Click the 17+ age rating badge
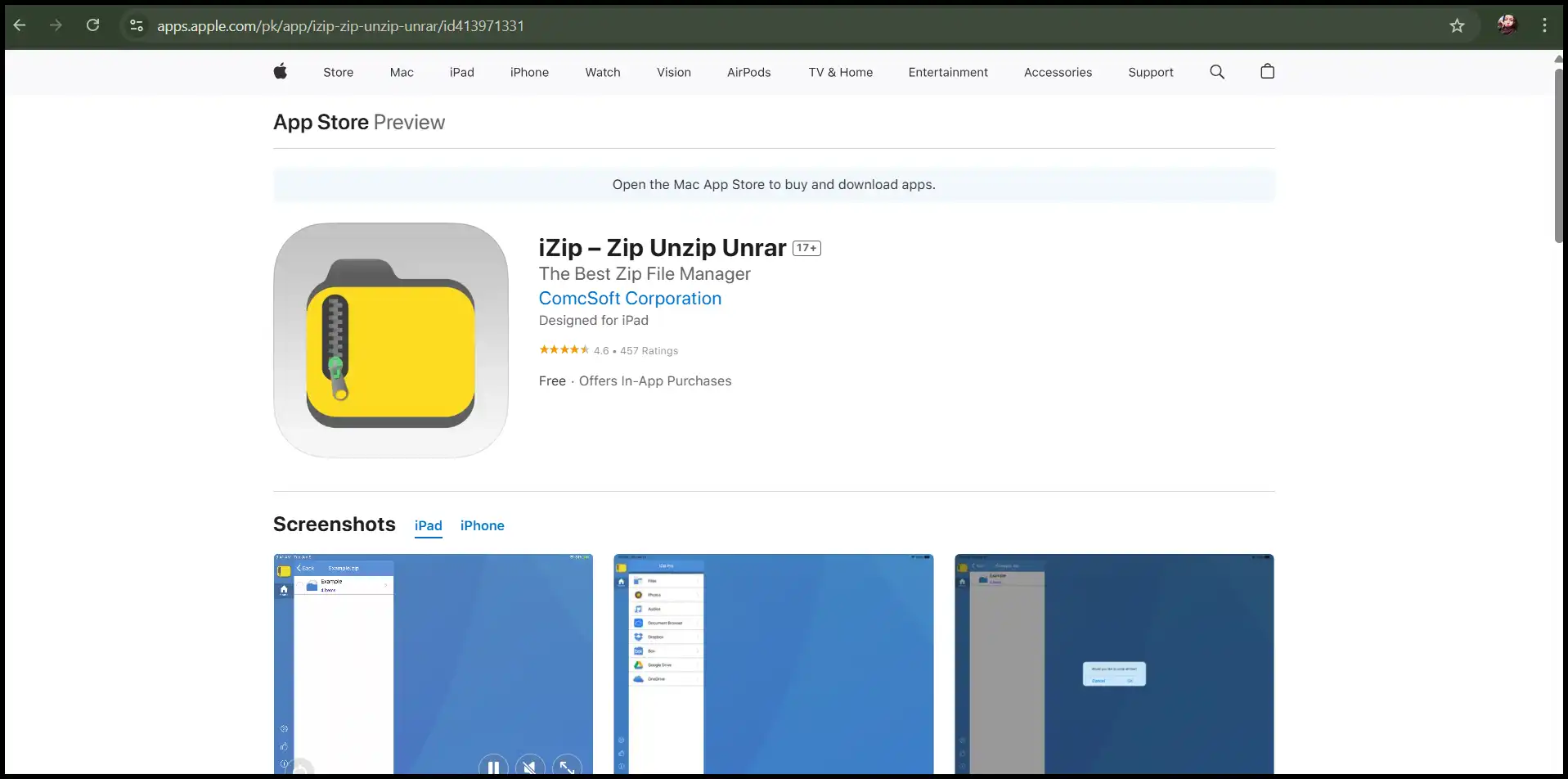Viewport: 1568px width, 779px height. 806,248
